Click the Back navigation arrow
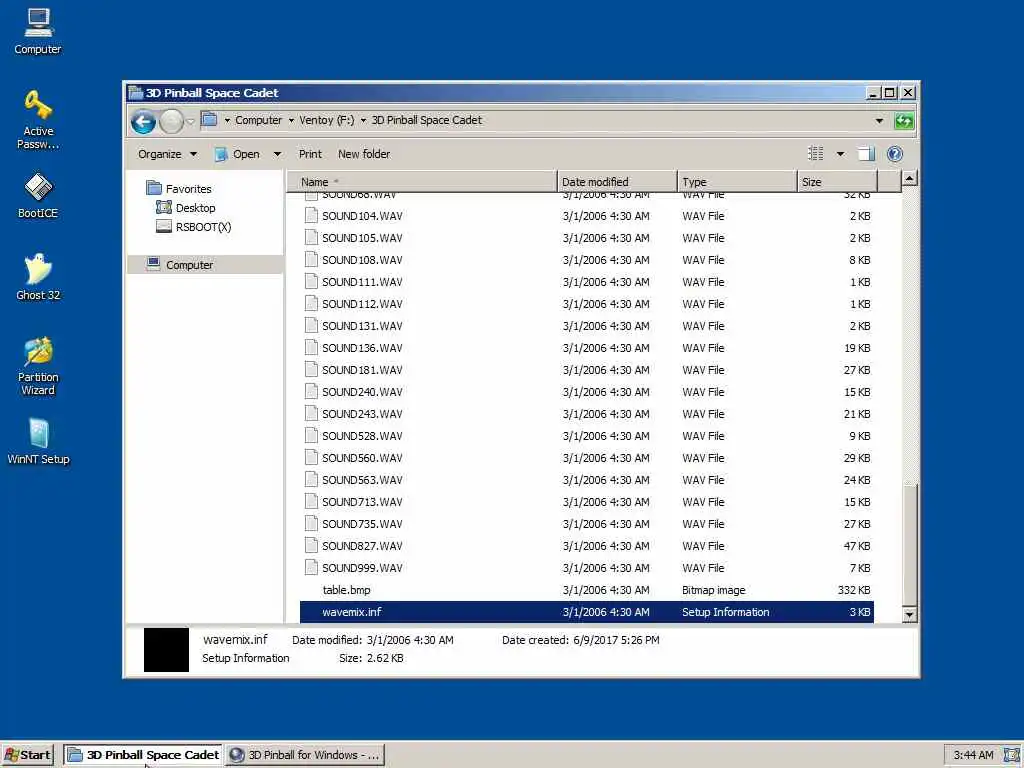This screenshot has height=768, width=1024. [143, 121]
